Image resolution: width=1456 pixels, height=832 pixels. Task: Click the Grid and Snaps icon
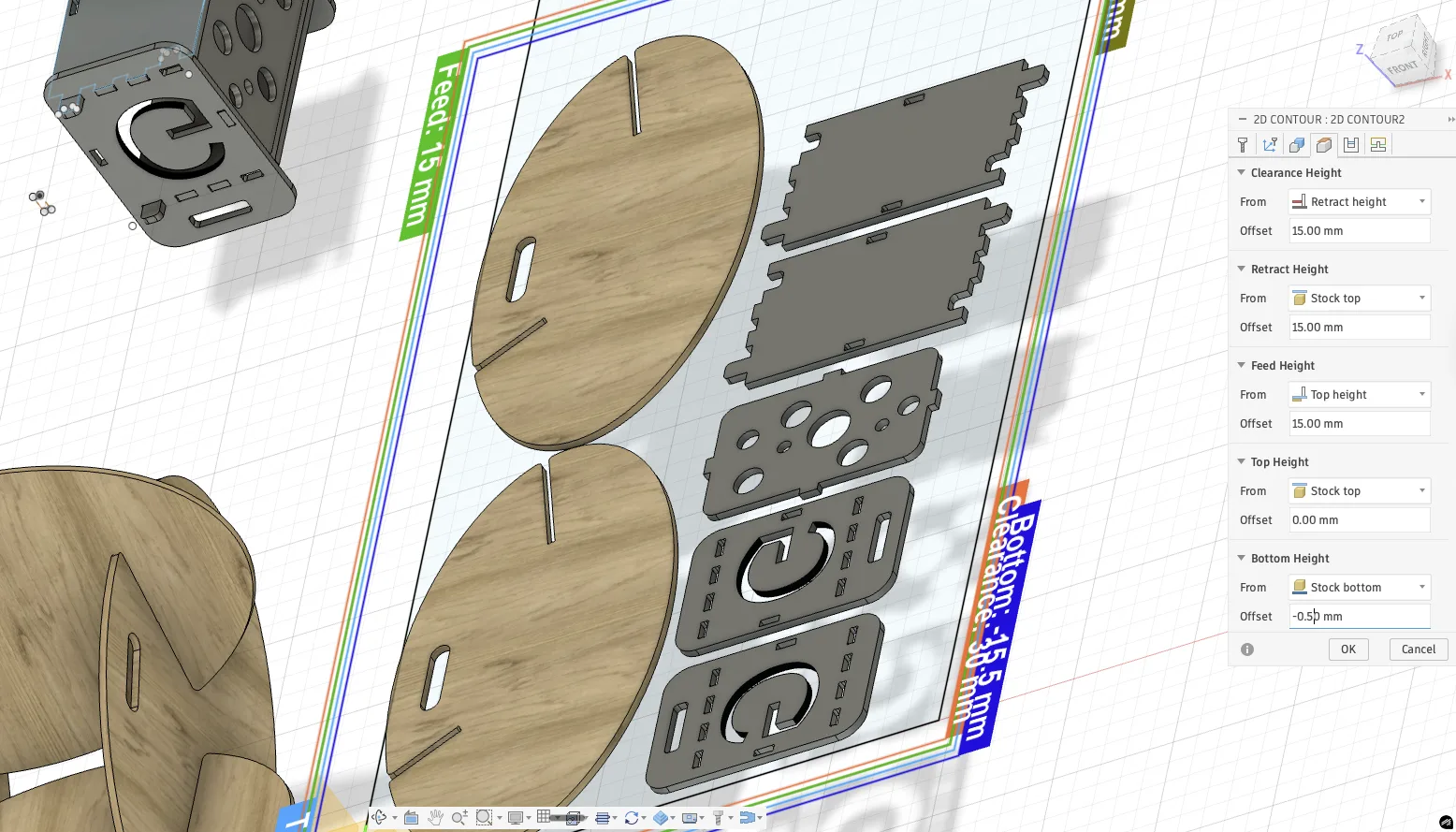[x=544, y=817]
